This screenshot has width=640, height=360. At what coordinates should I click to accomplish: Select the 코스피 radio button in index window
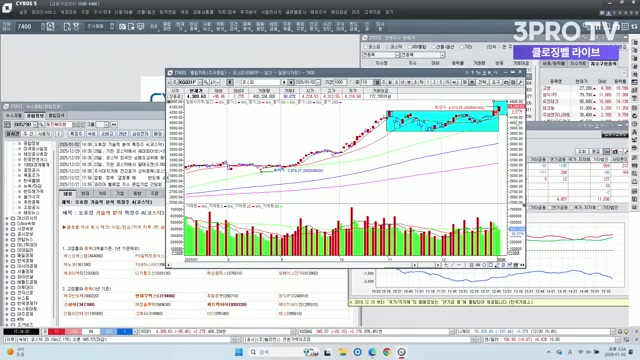(366, 47)
